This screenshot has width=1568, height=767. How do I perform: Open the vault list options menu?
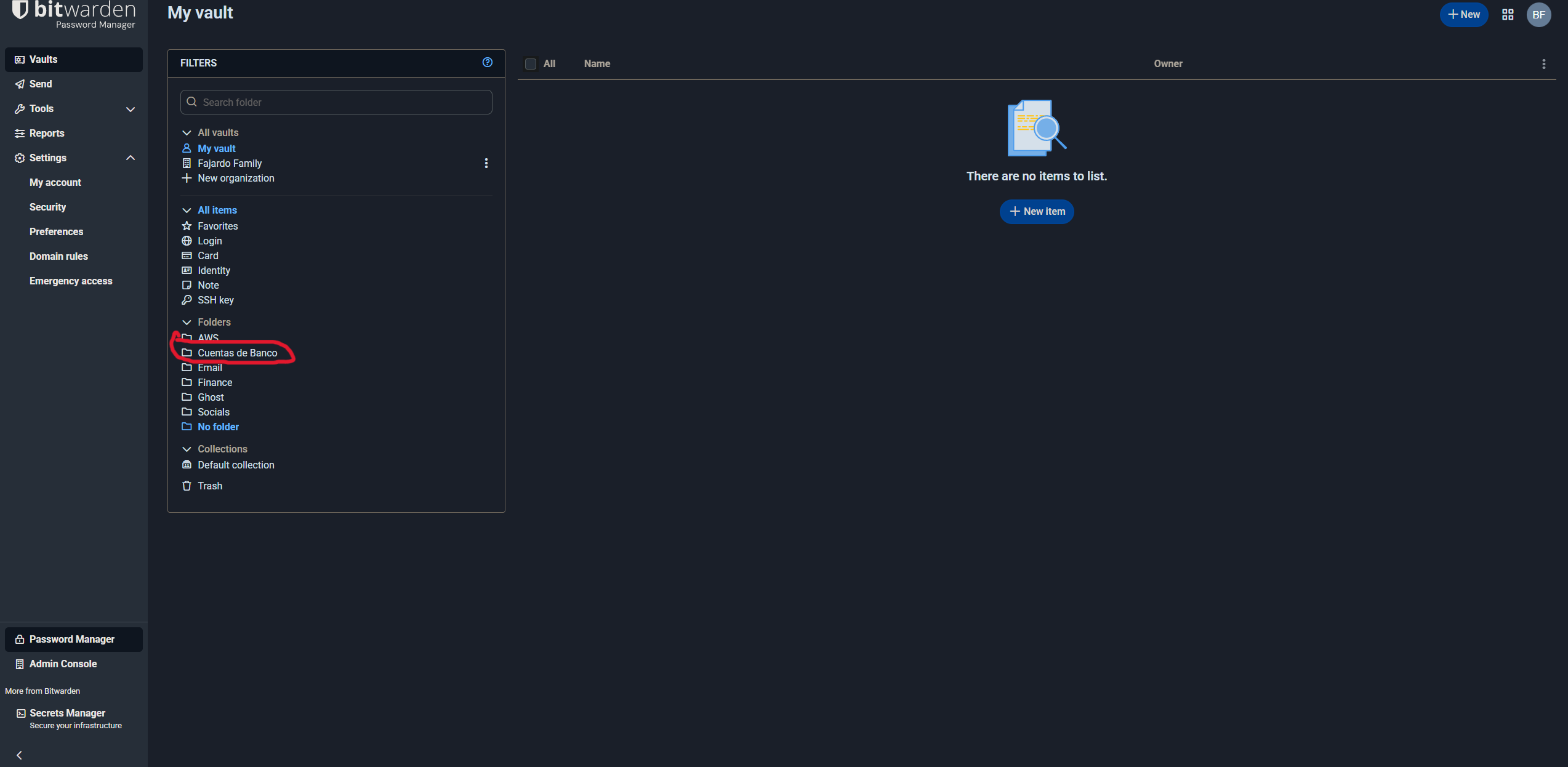coord(1543,64)
